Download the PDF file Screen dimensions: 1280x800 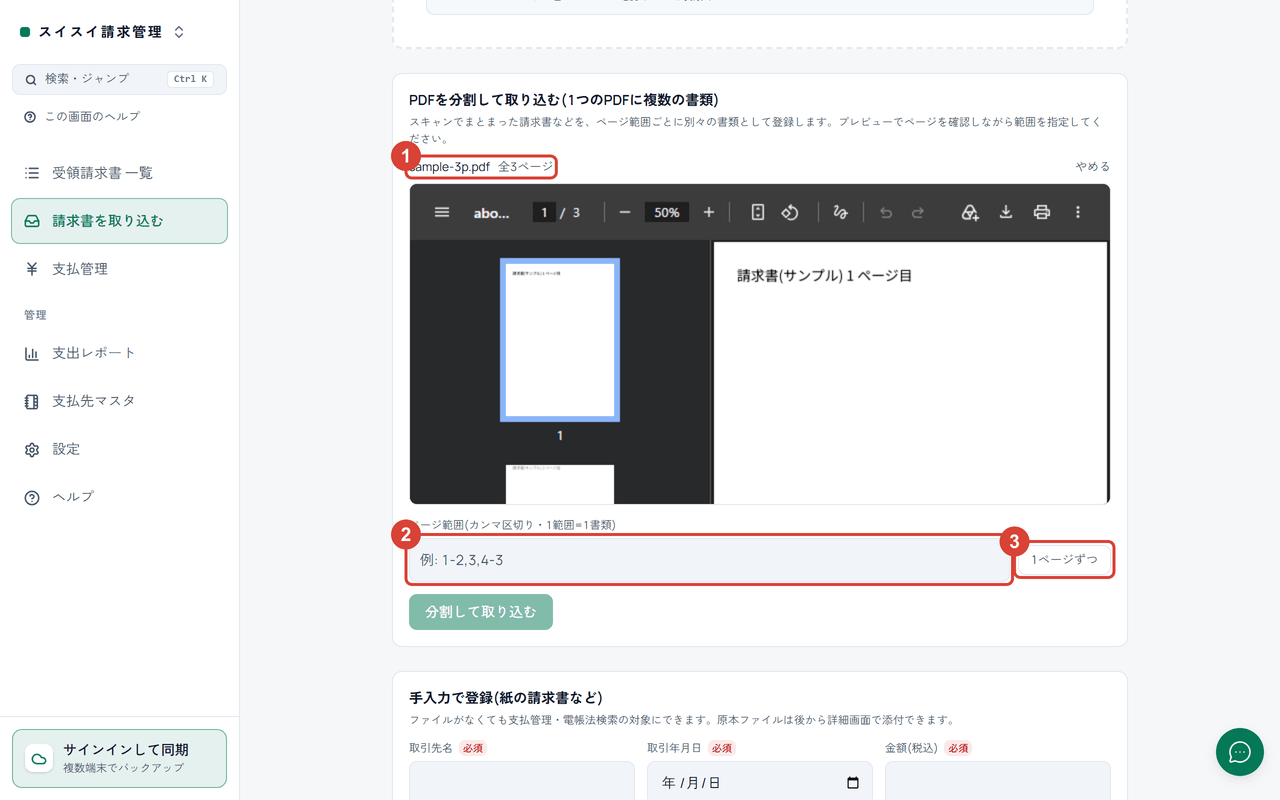(x=1006, y=212)
